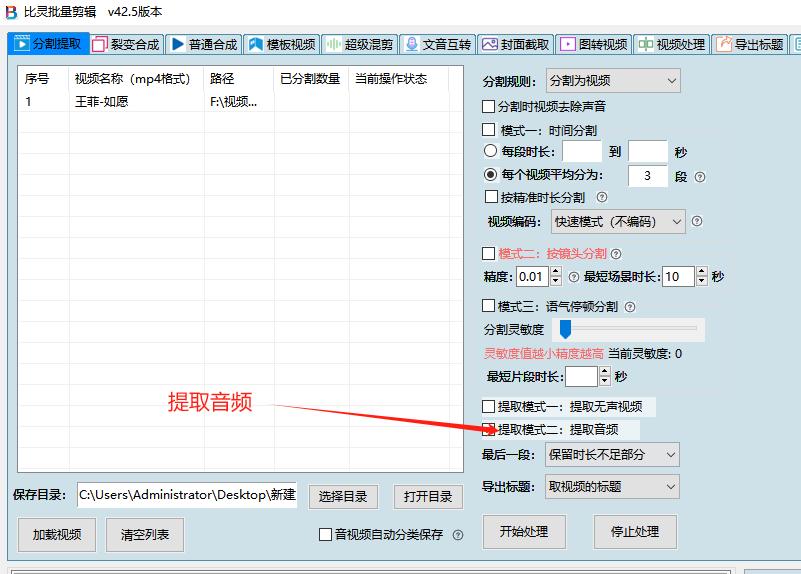Increase 最短场景时长 with up arrow
The image size is (801, 574).
point(702,272)
